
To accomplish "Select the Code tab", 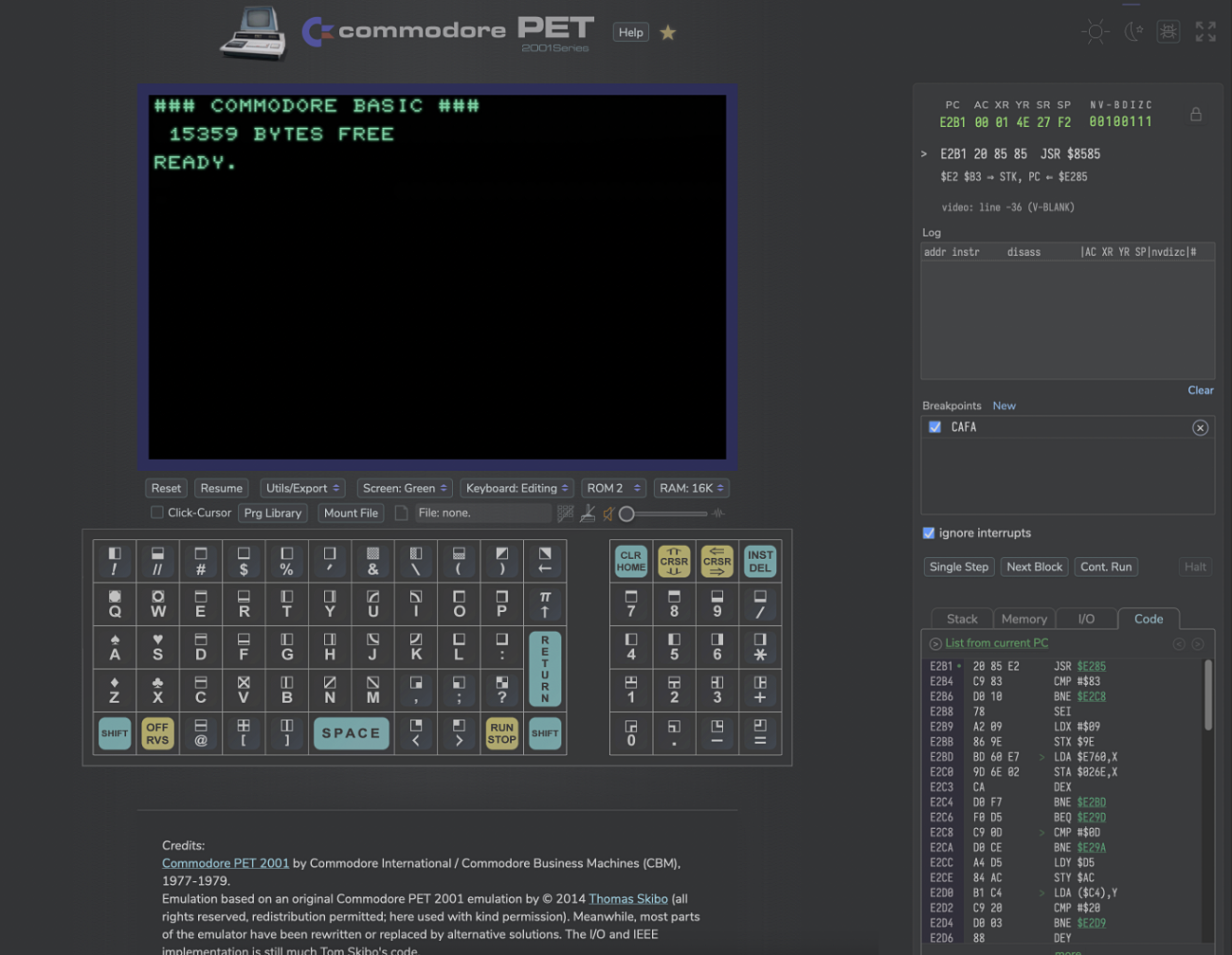I will pyautogui.click(x=1149, y=619).
